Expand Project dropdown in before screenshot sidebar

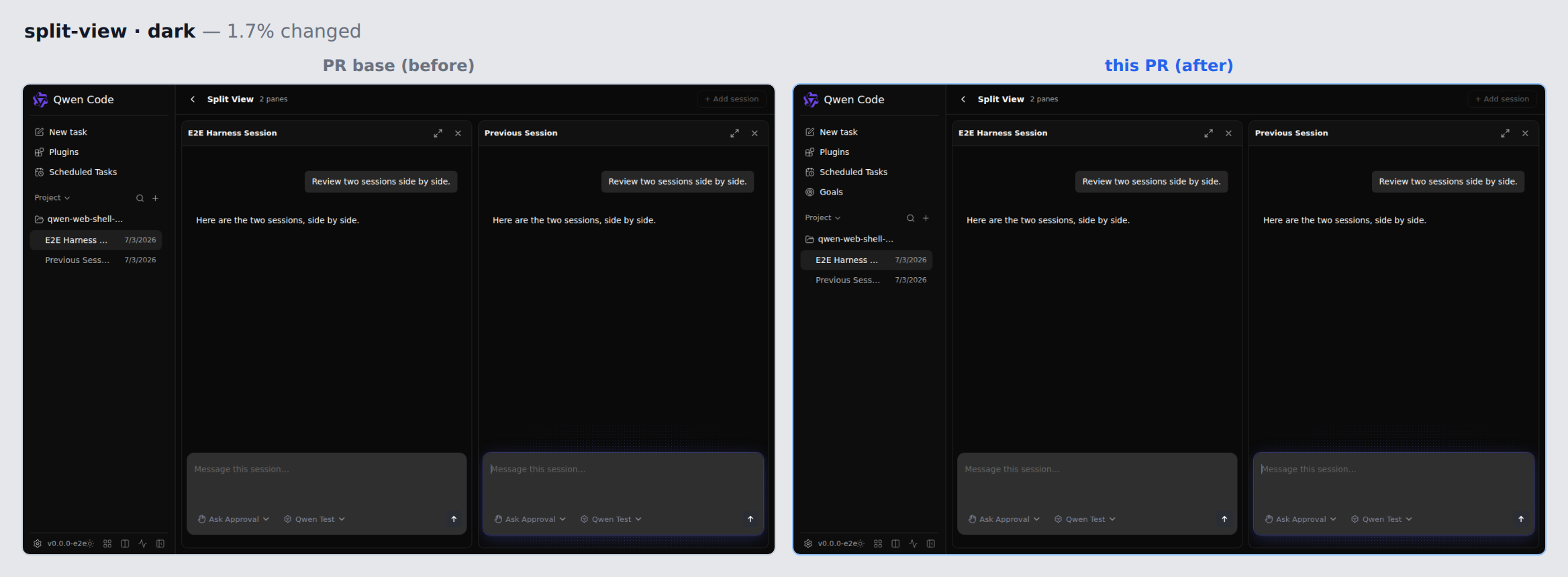tap(52, 198)
